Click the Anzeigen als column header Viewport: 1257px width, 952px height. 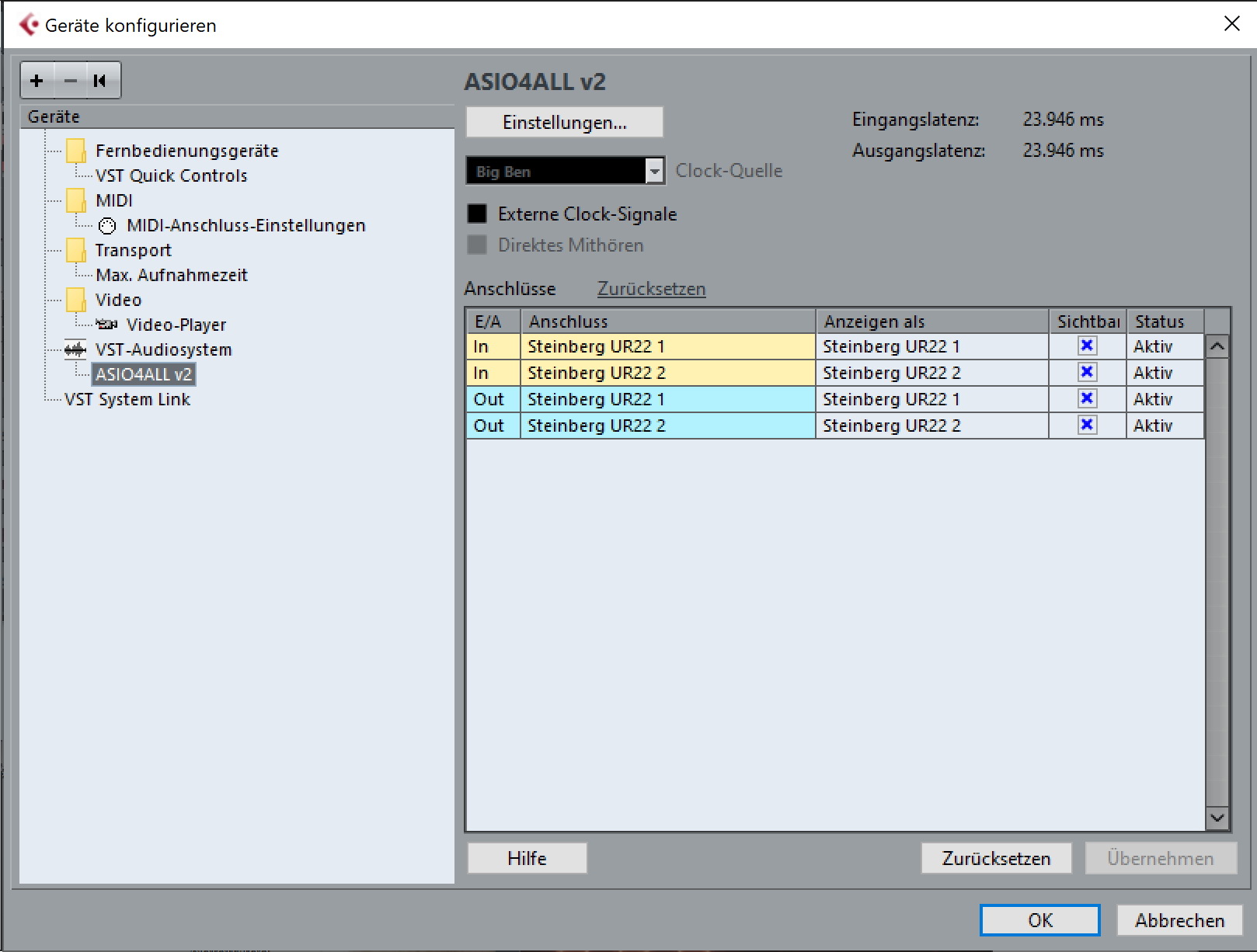[x=932, y=321]
